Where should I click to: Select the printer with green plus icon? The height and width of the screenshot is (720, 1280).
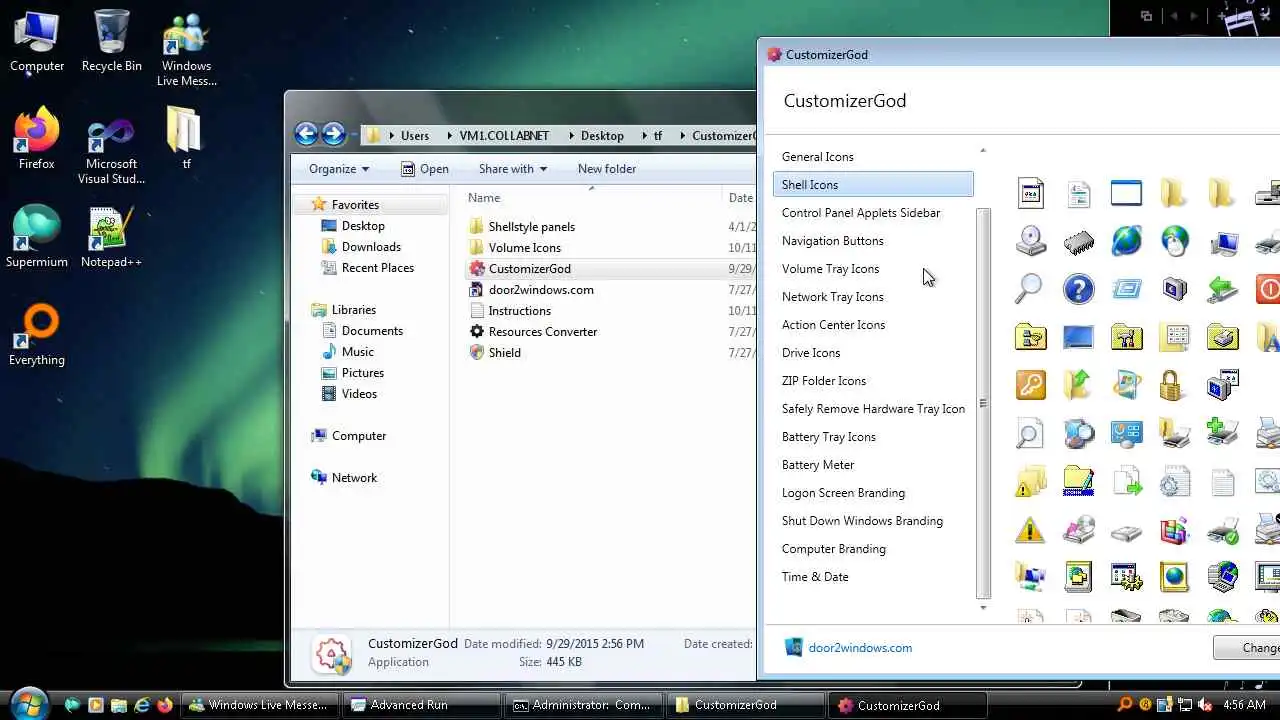tap(1222, 433)
